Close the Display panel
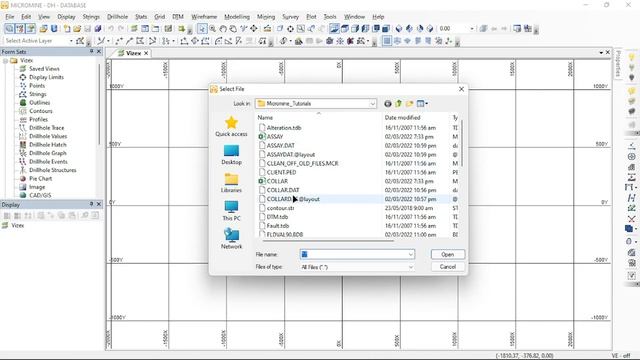The image size is (640, 360). [99, 204]
